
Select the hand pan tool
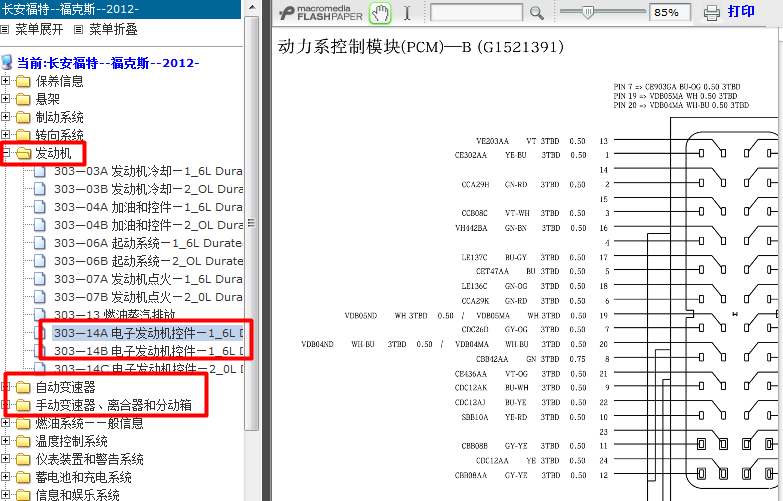point(380,13)
